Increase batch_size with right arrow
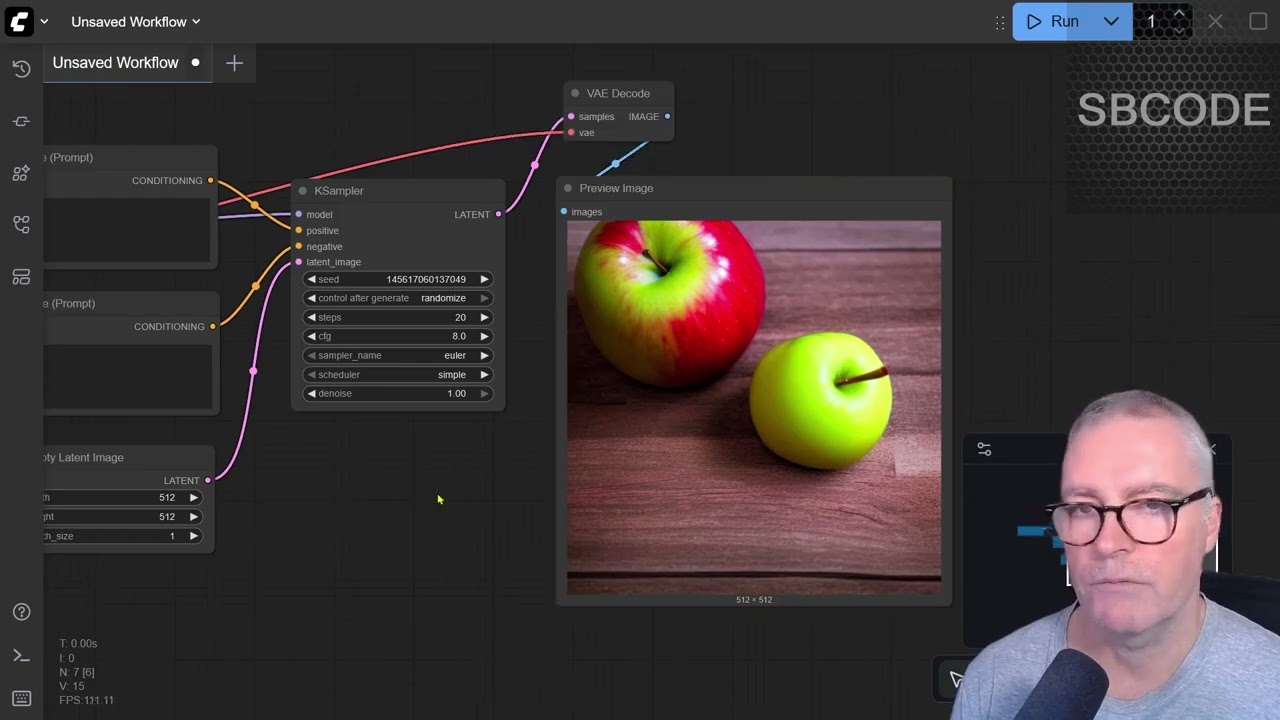Viewport: 1280px width, 720px height. 194,536
